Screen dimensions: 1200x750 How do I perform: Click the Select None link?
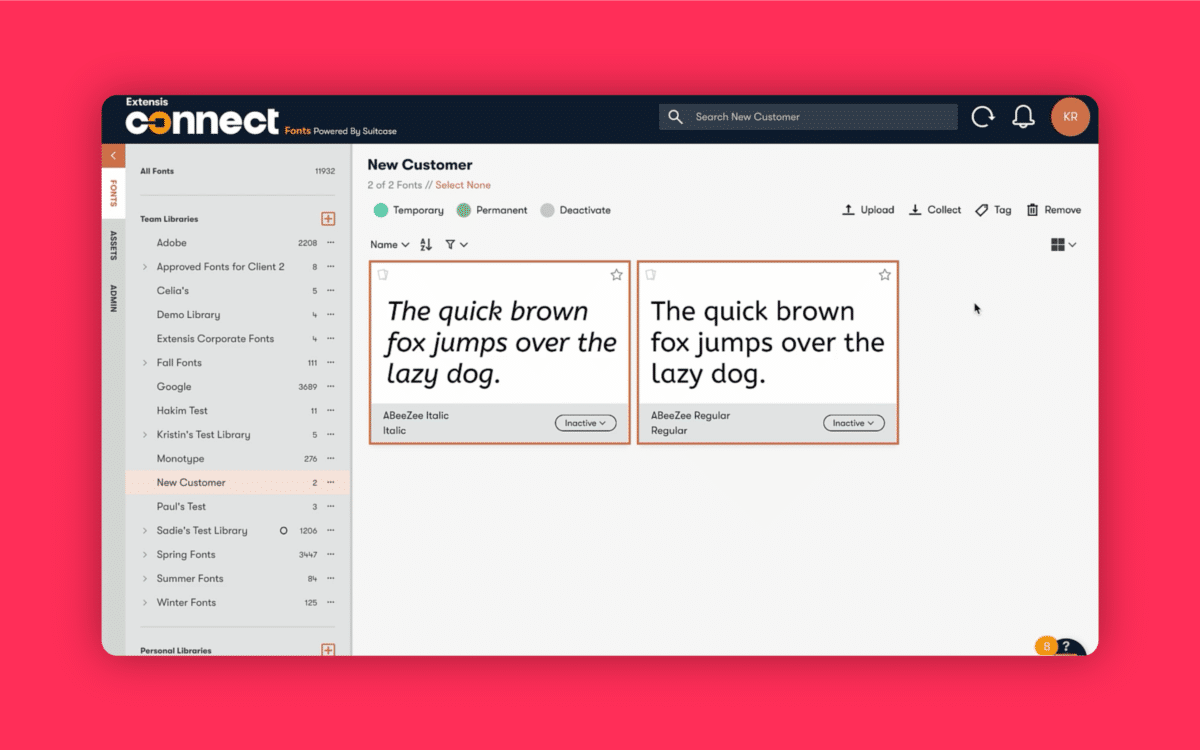[463, 185]
